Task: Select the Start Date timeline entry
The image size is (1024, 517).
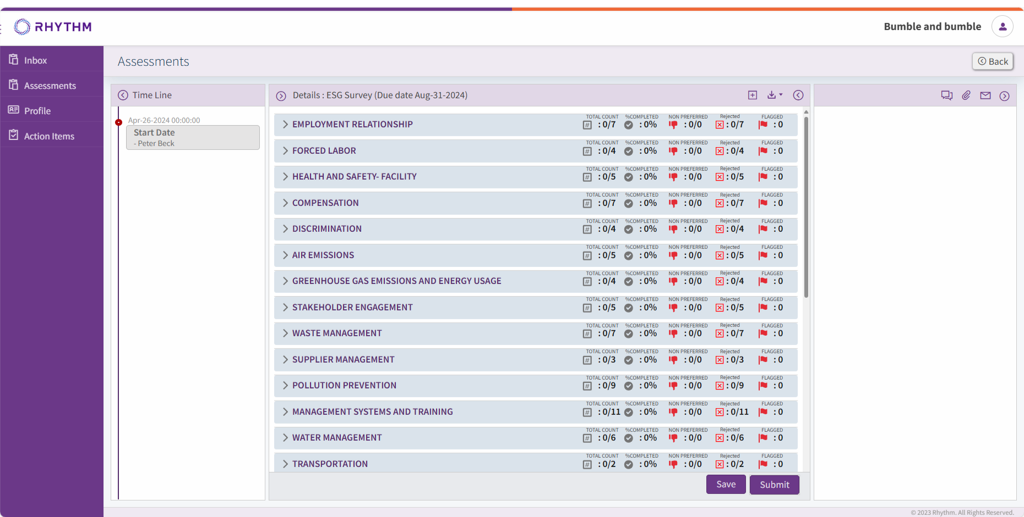Action: coord(192,137)
